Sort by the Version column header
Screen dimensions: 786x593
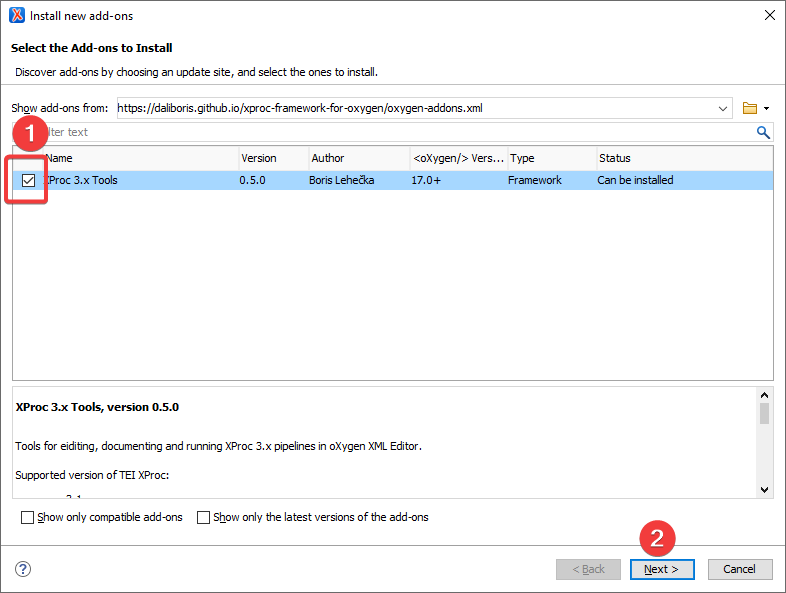point(273,158)
